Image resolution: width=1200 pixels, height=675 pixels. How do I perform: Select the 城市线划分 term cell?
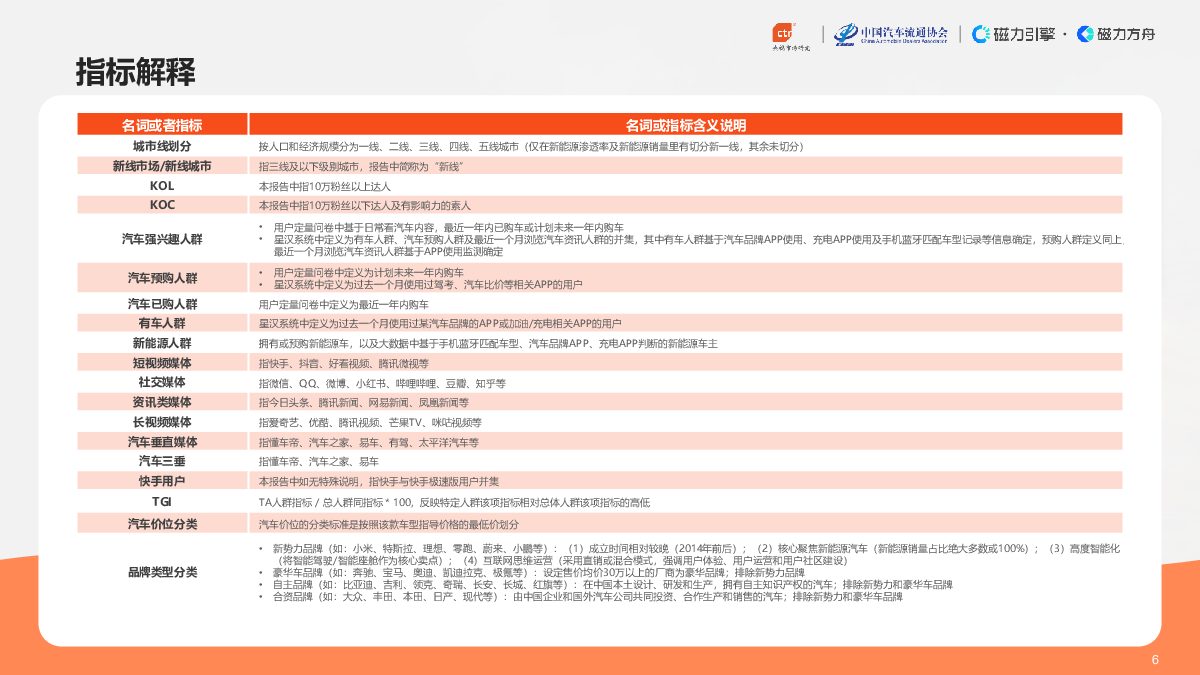[162, 146]
